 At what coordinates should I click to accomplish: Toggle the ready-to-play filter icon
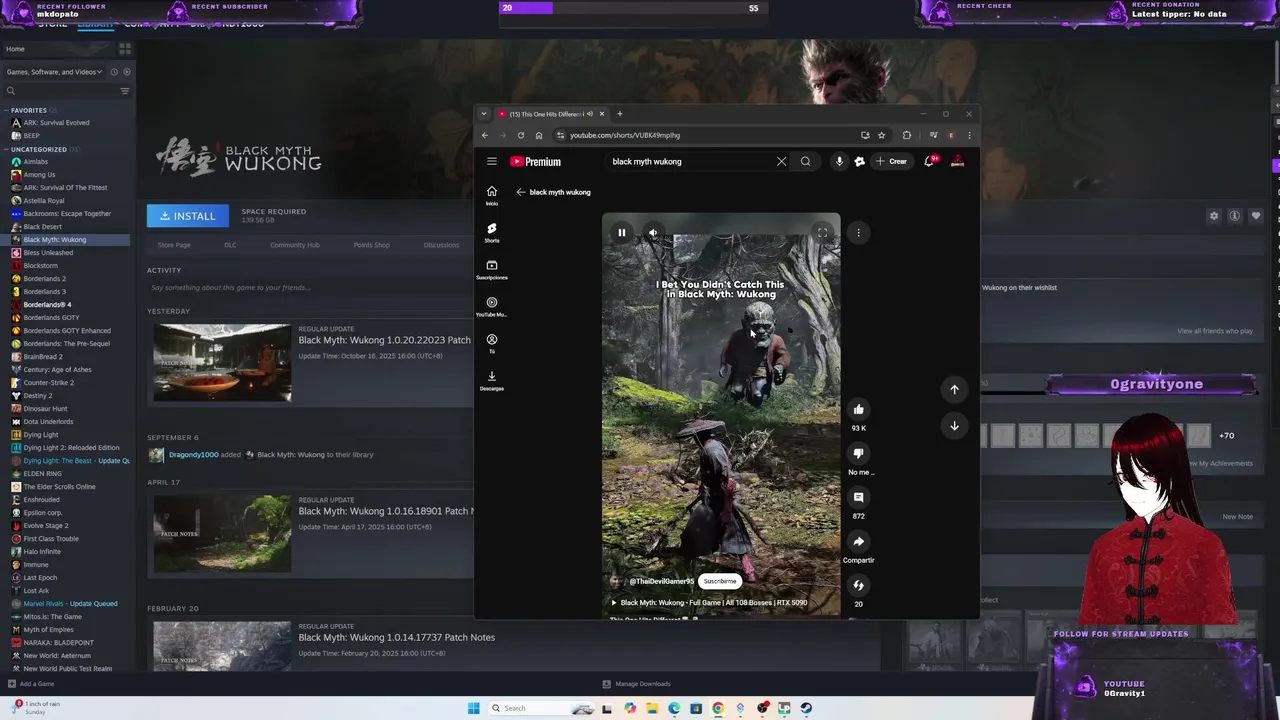coord(127,72)
